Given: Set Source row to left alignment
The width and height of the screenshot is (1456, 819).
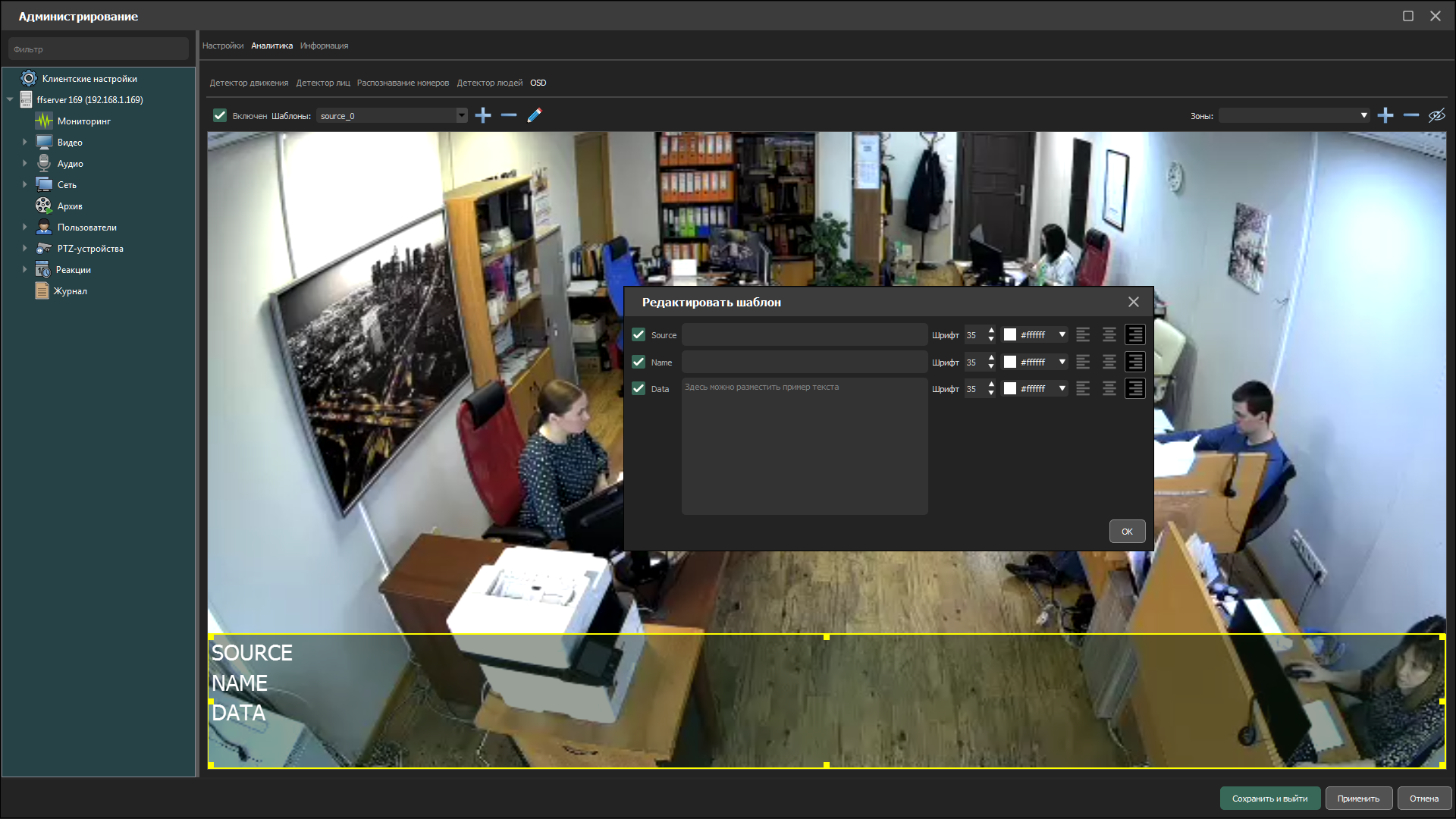Looking at the screenshot, I should 1083,334.
